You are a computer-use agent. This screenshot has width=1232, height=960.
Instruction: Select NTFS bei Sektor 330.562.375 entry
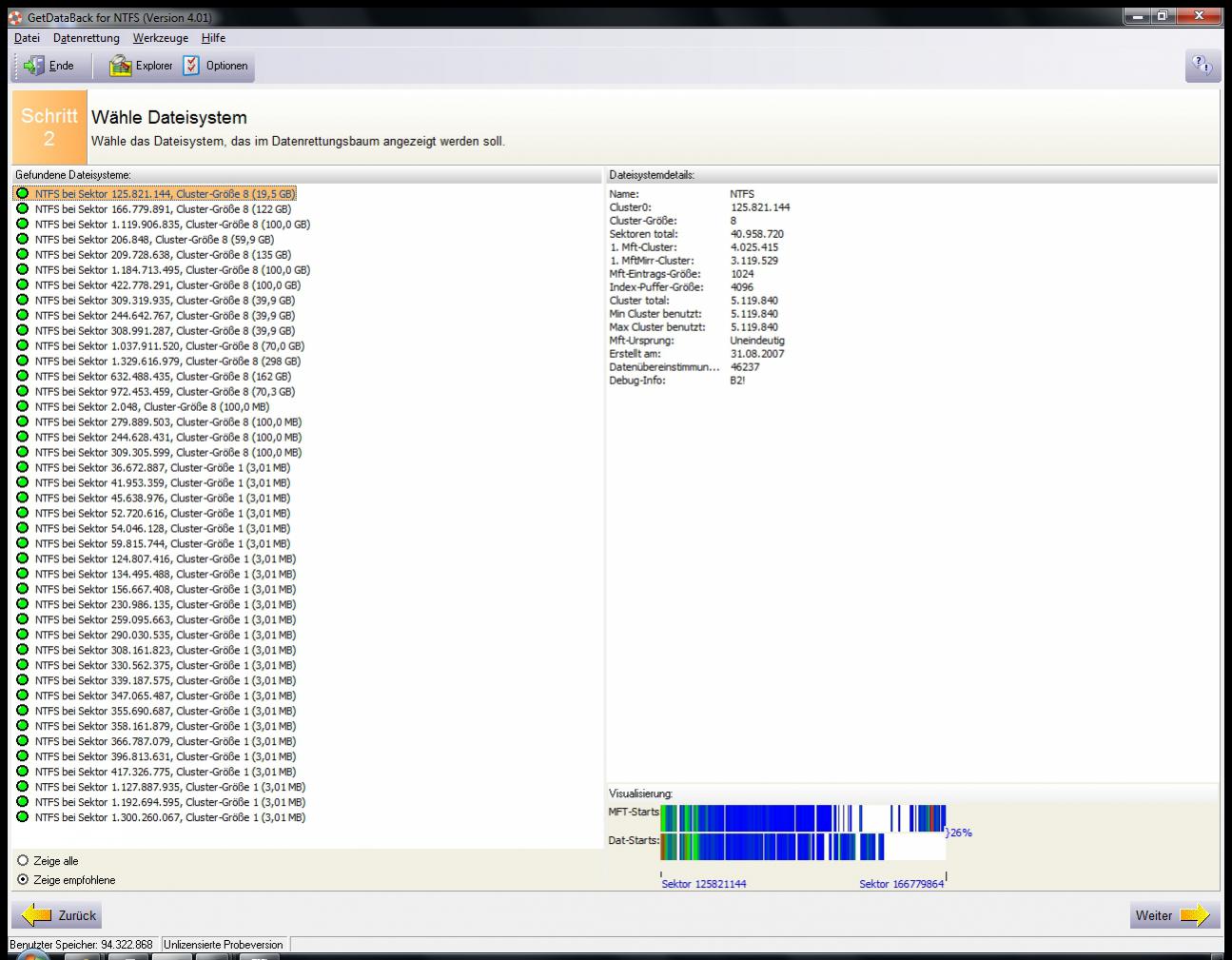156,666
